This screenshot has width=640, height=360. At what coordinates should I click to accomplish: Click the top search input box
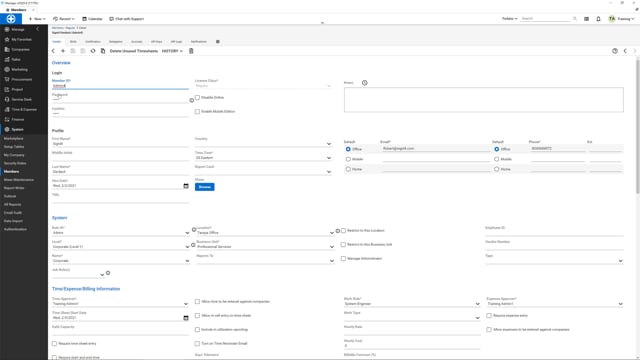coord(545,18)
